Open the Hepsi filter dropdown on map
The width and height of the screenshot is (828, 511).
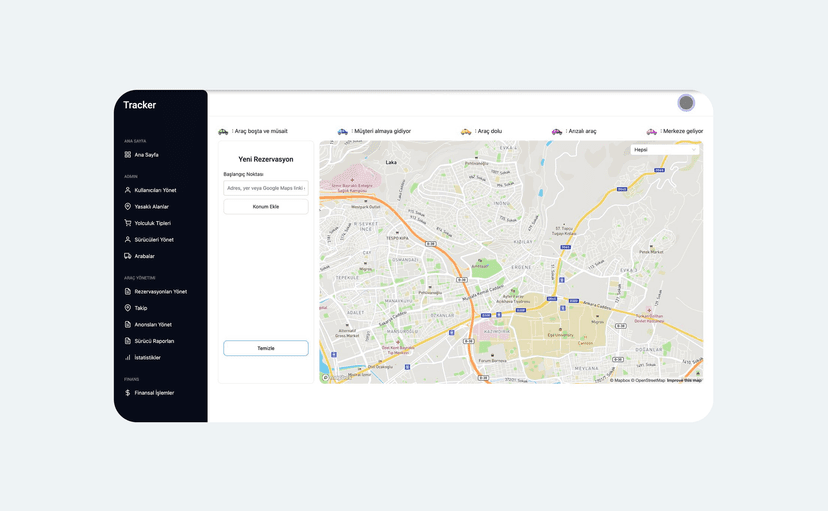664,150
